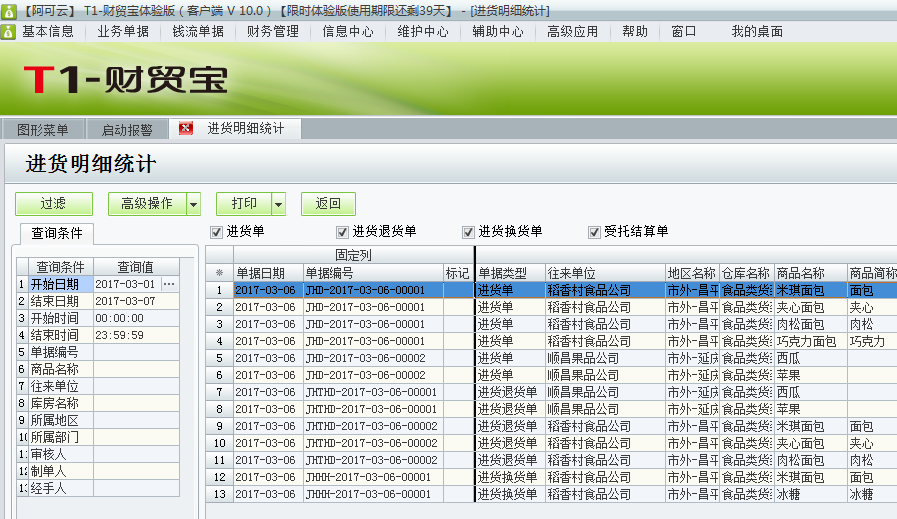Click the 开始时间 value 00:00:00

point(136,318)
